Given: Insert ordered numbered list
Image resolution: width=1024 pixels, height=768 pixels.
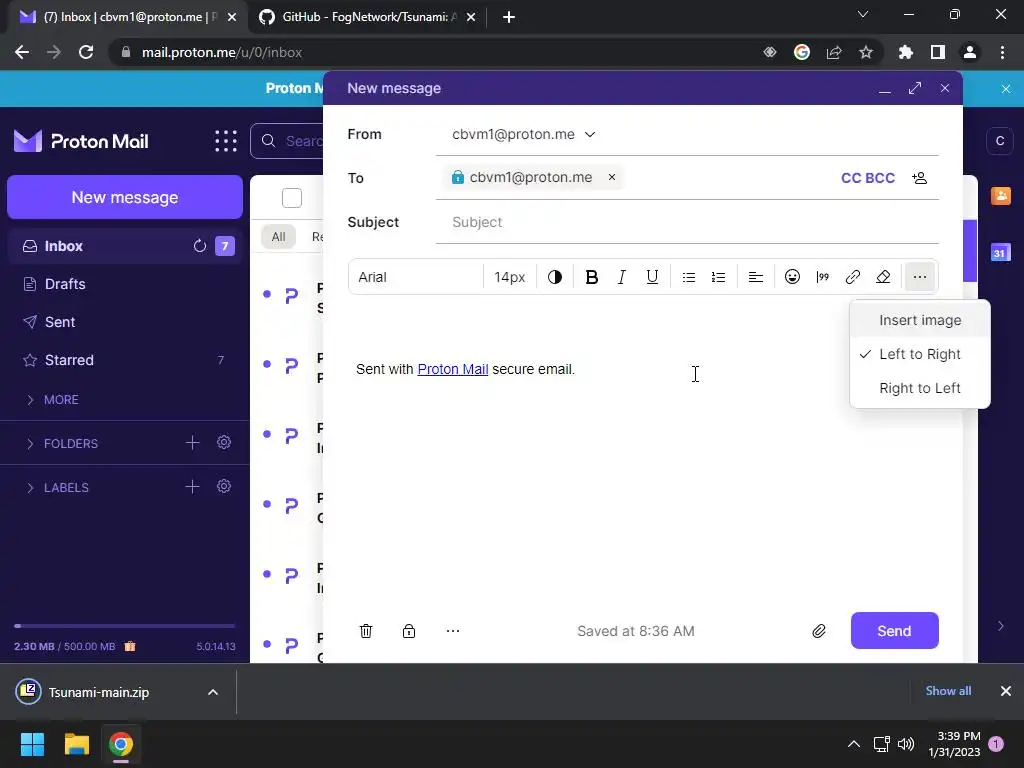Looking at the screenshot, I should [718, 277].
